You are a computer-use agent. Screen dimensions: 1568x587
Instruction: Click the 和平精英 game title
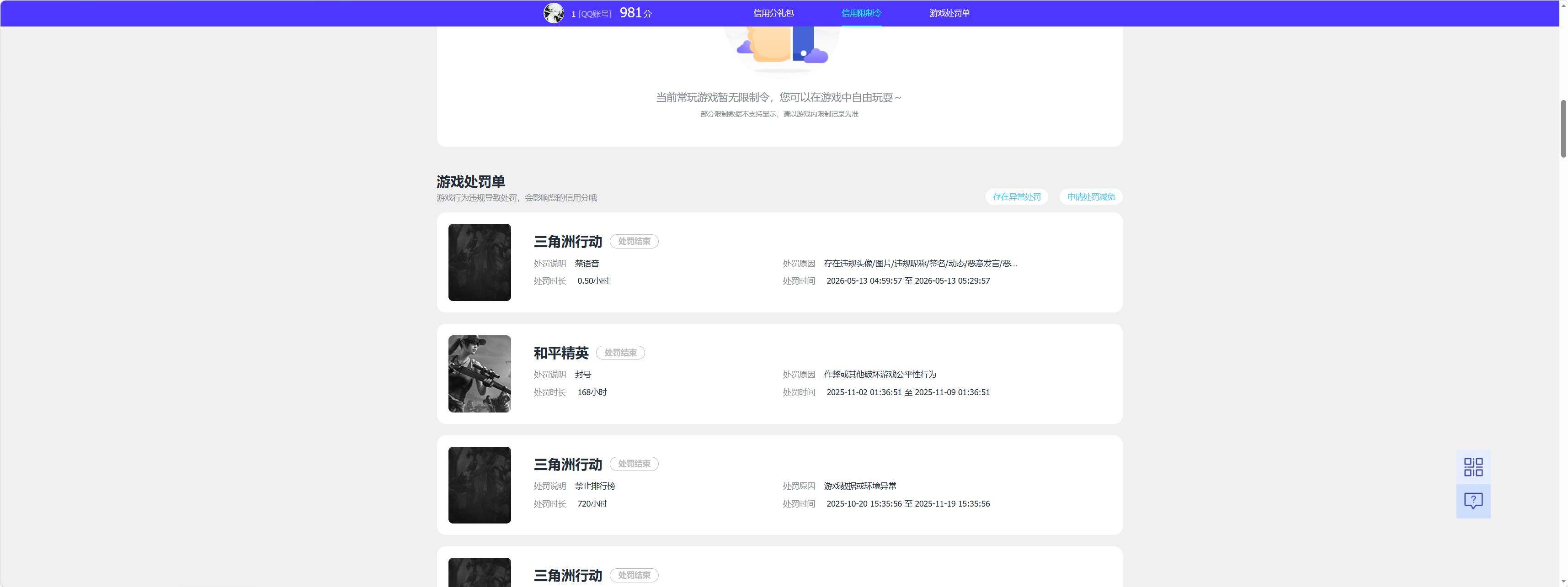tap(561, 353)
